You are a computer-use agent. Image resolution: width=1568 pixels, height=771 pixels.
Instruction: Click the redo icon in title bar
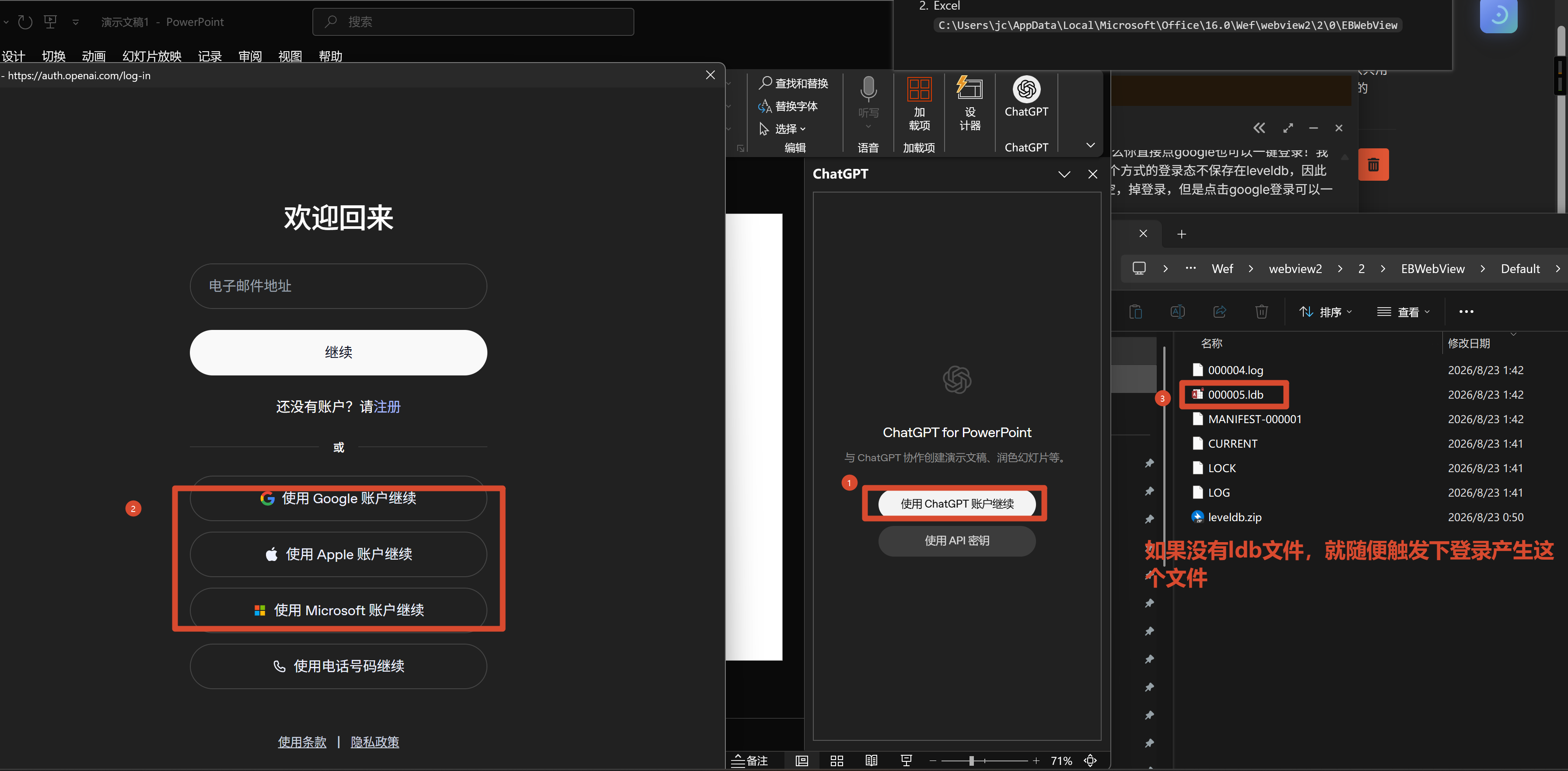(x=25, y=22)
